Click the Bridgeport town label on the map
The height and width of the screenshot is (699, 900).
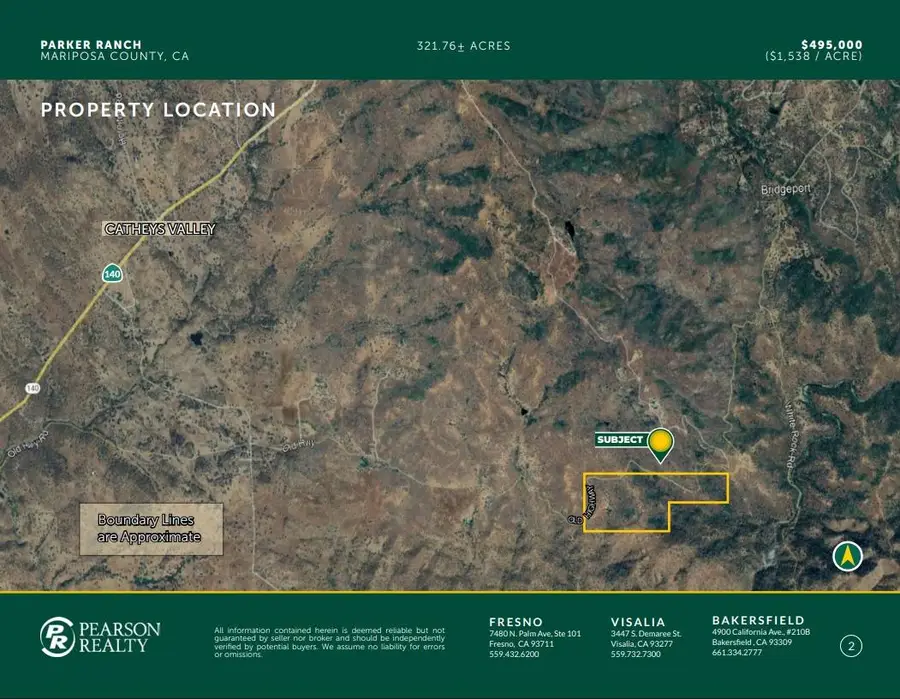[786, 188]
